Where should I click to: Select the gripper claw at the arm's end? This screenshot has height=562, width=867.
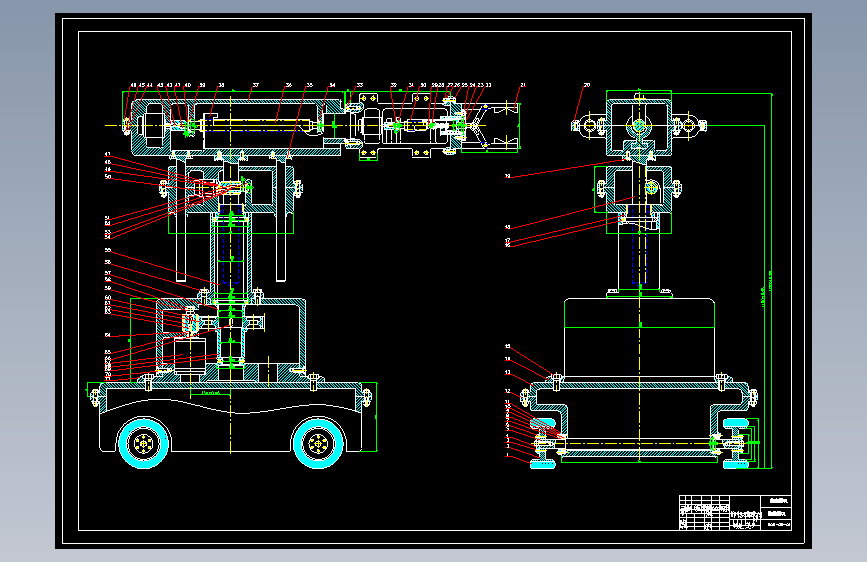[x=490, y=127]
